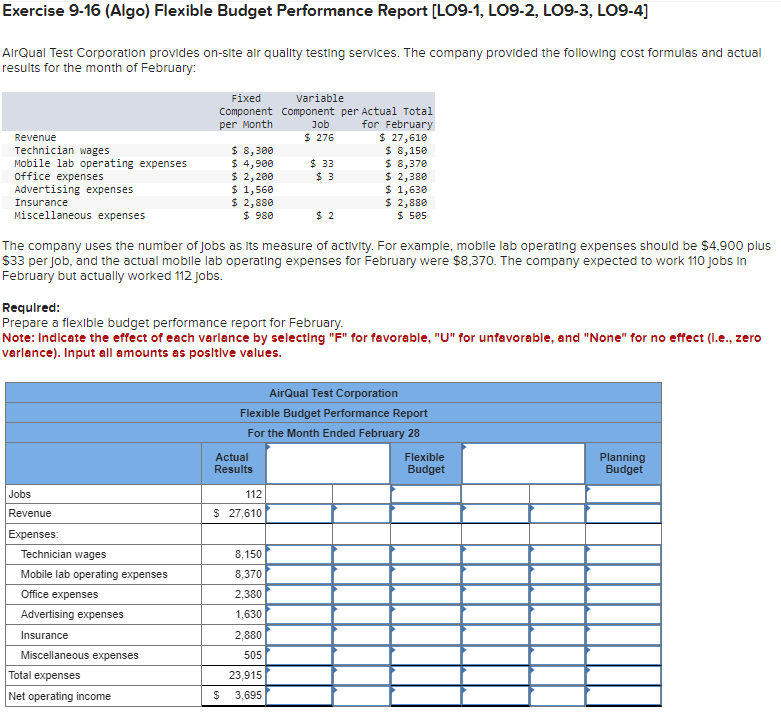Click the 'Planning Budget' column header
The height and width of the screenshot is (725, 781).
coord(623,463)
